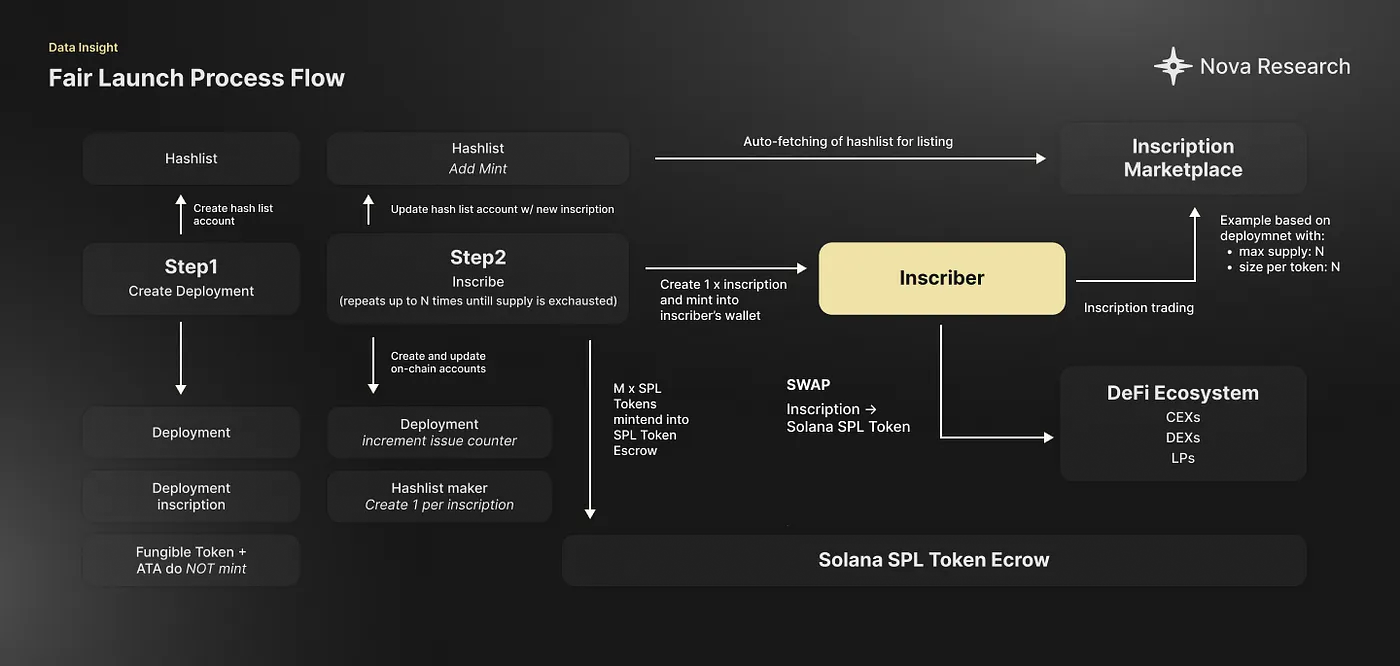Click the Hashlist maker box
1400x666 pixels.
439,496
